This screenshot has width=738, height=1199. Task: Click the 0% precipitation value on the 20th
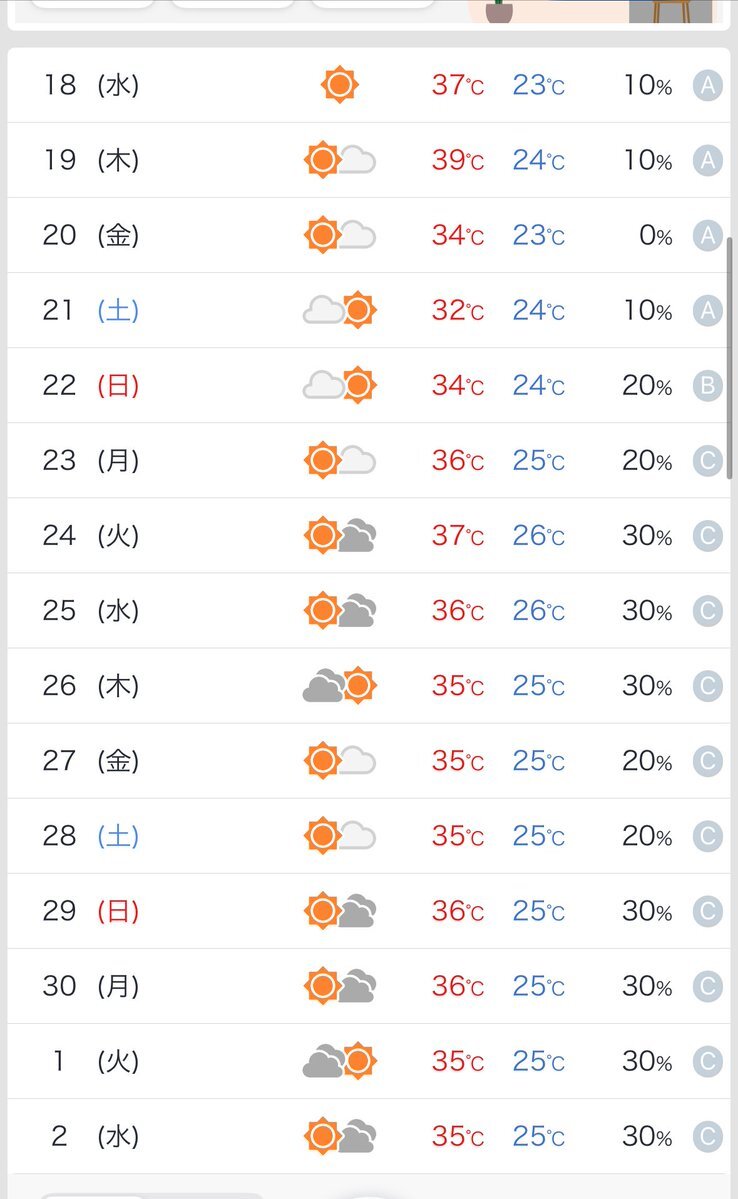coord(655,236)
